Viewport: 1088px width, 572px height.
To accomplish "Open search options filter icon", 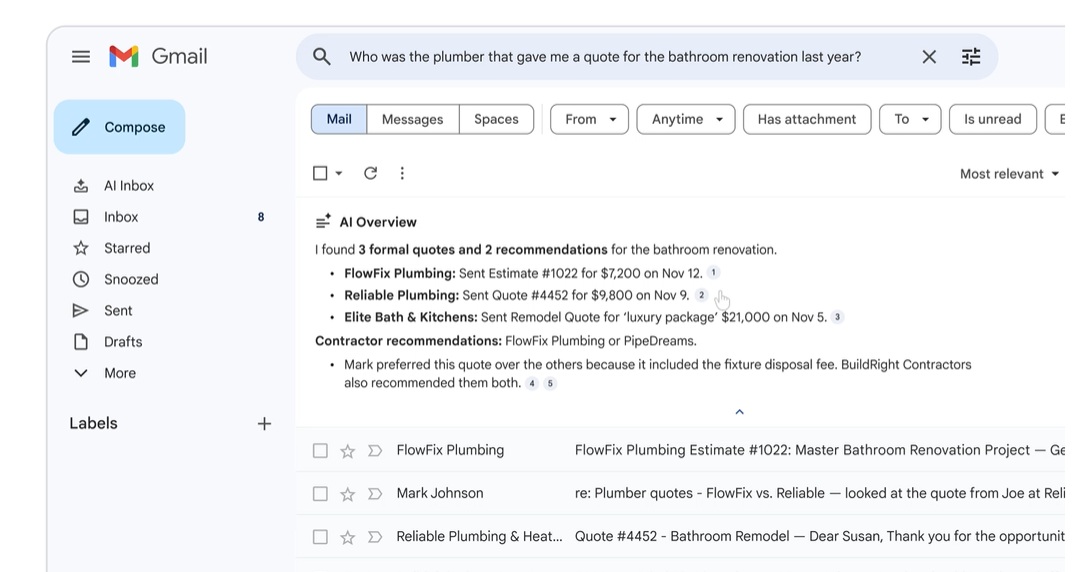I will pyautogui.click(x=971, y=57).
